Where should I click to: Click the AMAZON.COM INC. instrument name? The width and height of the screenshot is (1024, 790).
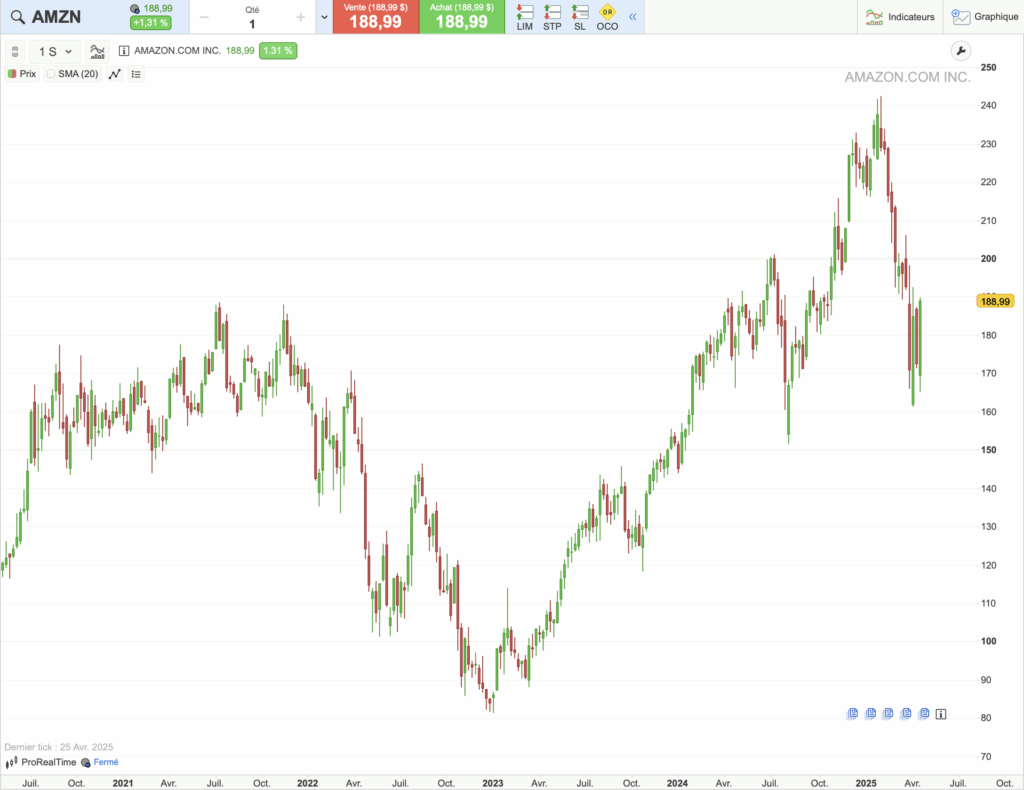click(x=178, y=51)
